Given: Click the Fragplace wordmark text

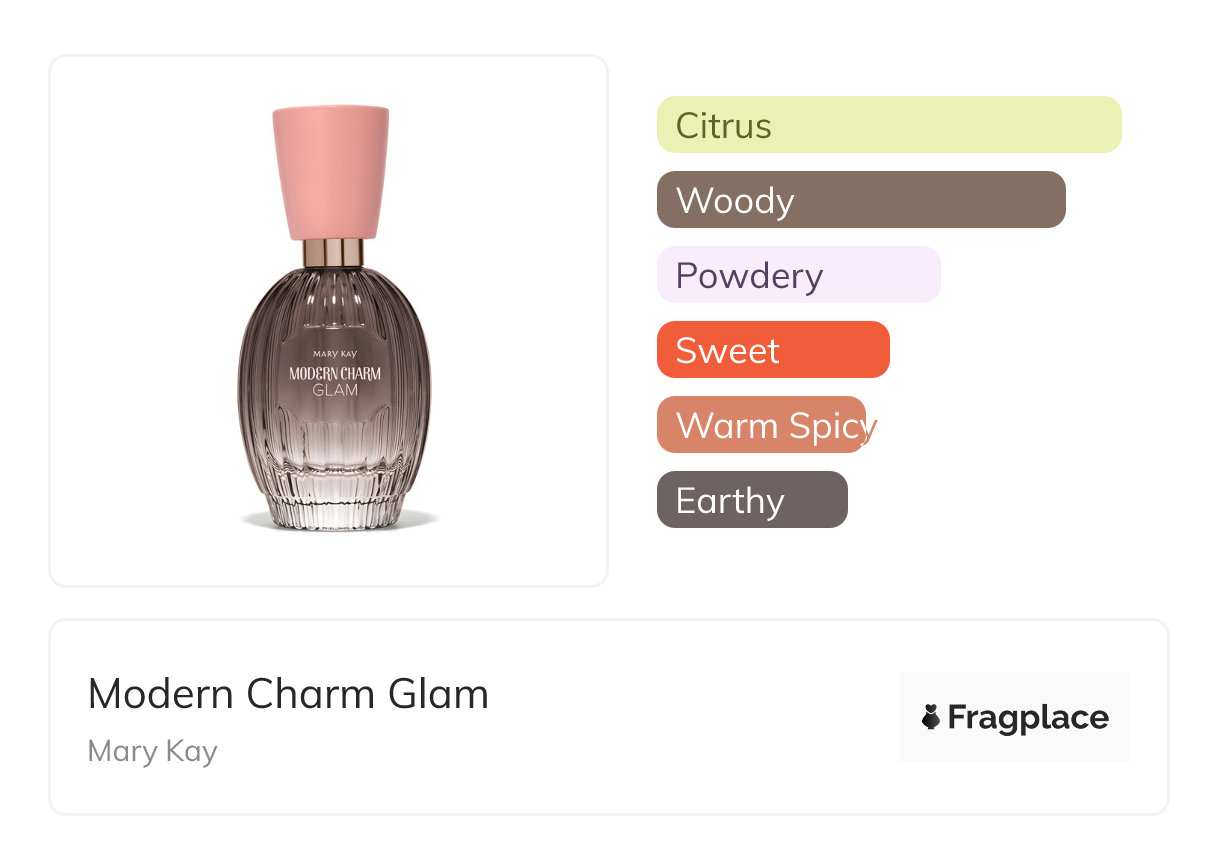Looking at the screenshot, I should [1028, 718].
